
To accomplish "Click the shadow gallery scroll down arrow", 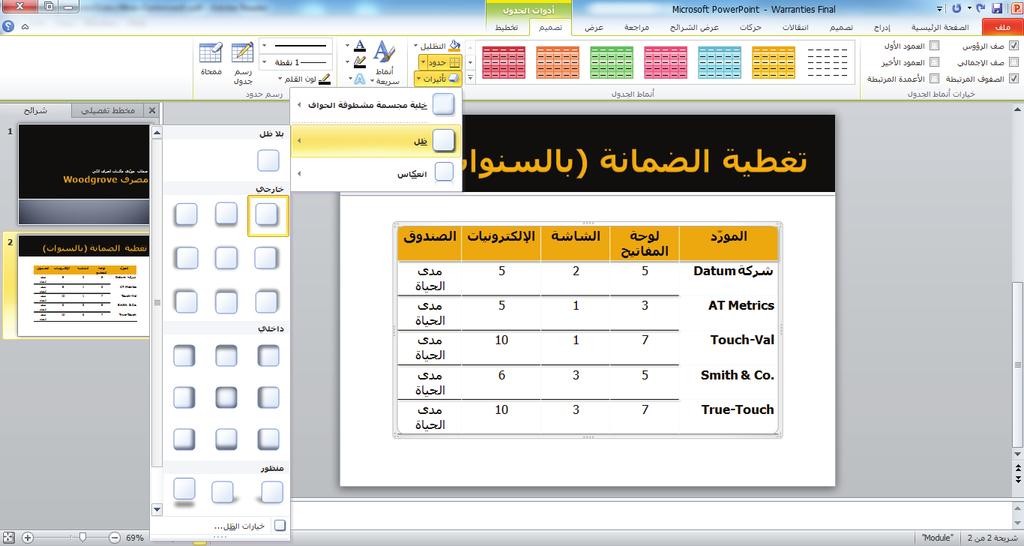I will pyautogui.click(x=157, y=509).
